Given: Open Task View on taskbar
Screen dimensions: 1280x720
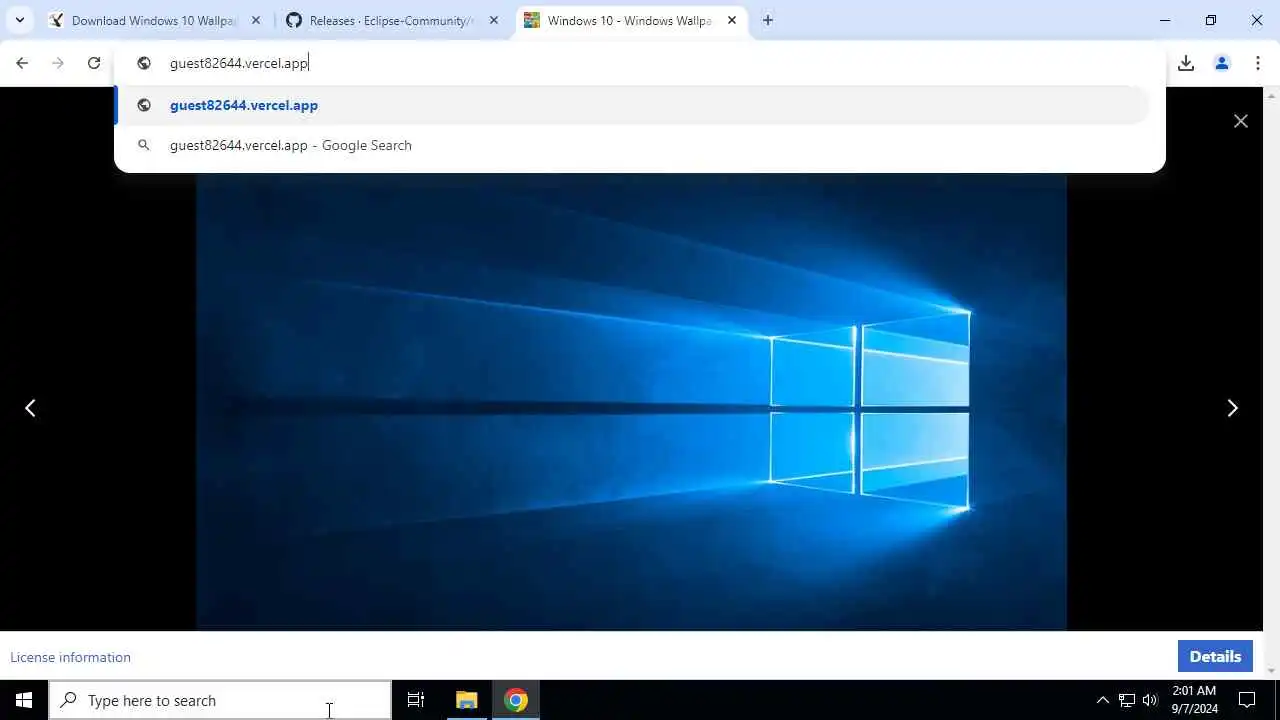Looking at the screenshot, I should pyautogui.click(x=416, y=700).
